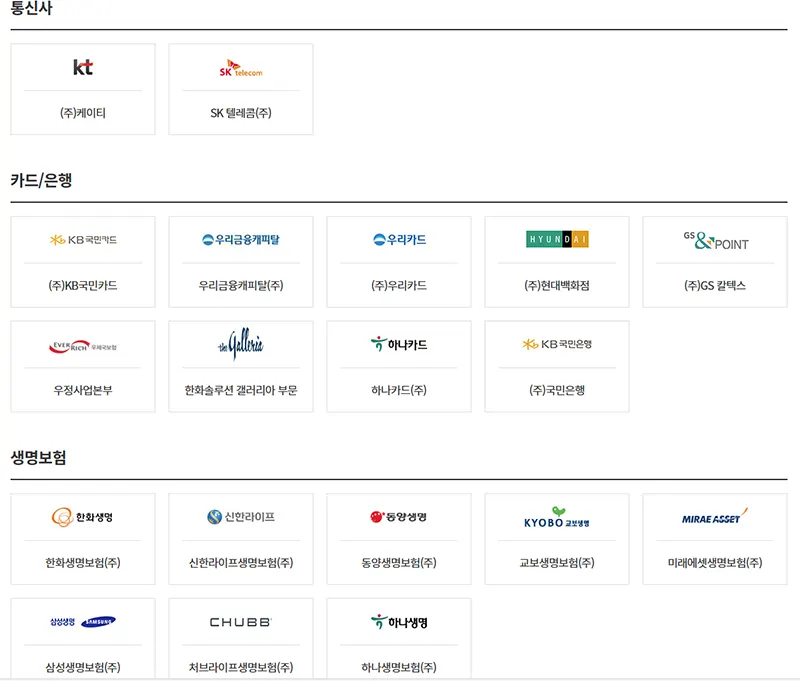Screen dimensions: 800x681
Task: Click the 동양생명 logo
Action: point(399,517)
